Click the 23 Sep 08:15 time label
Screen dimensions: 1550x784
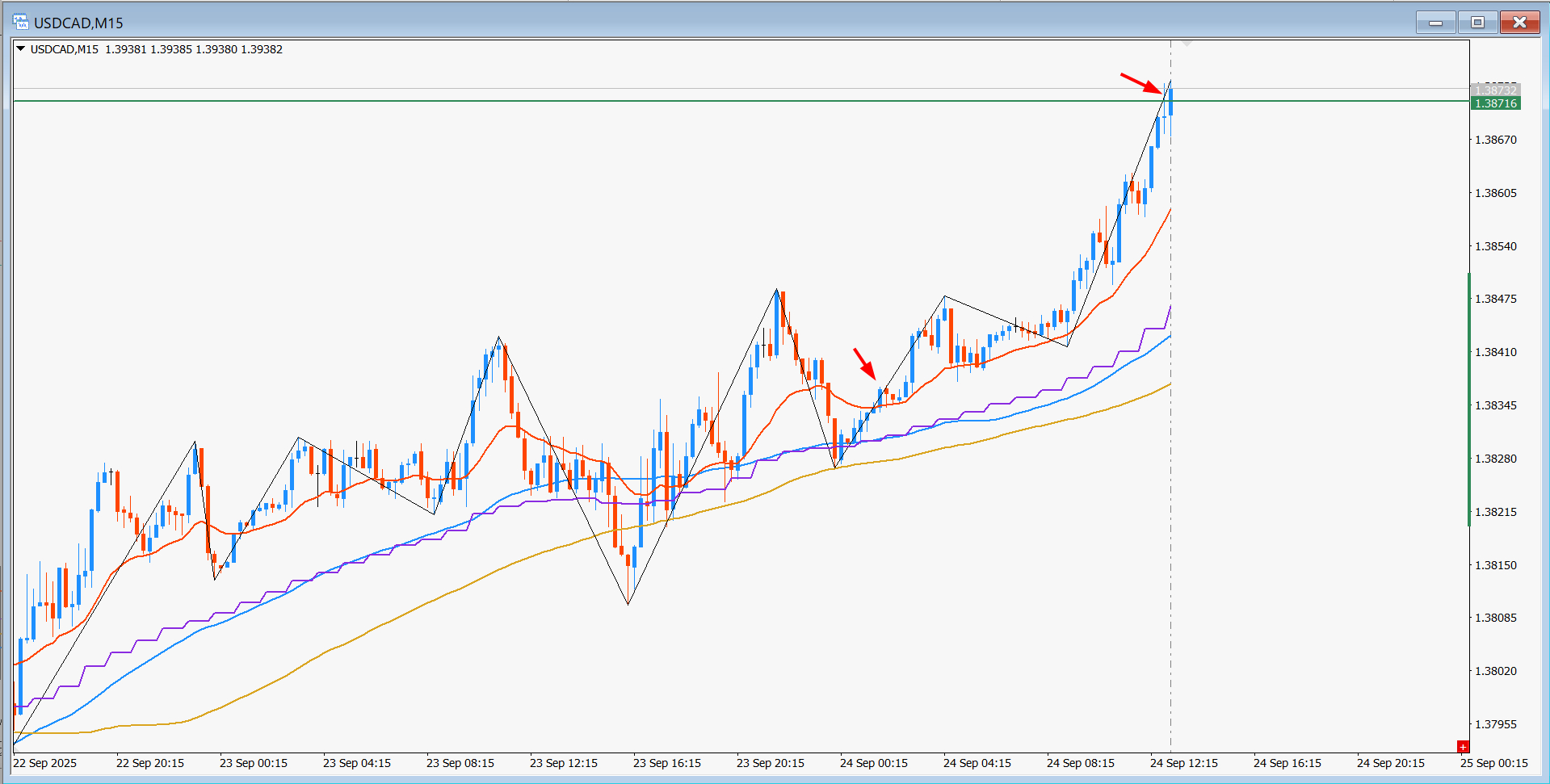tap(460, 763)
